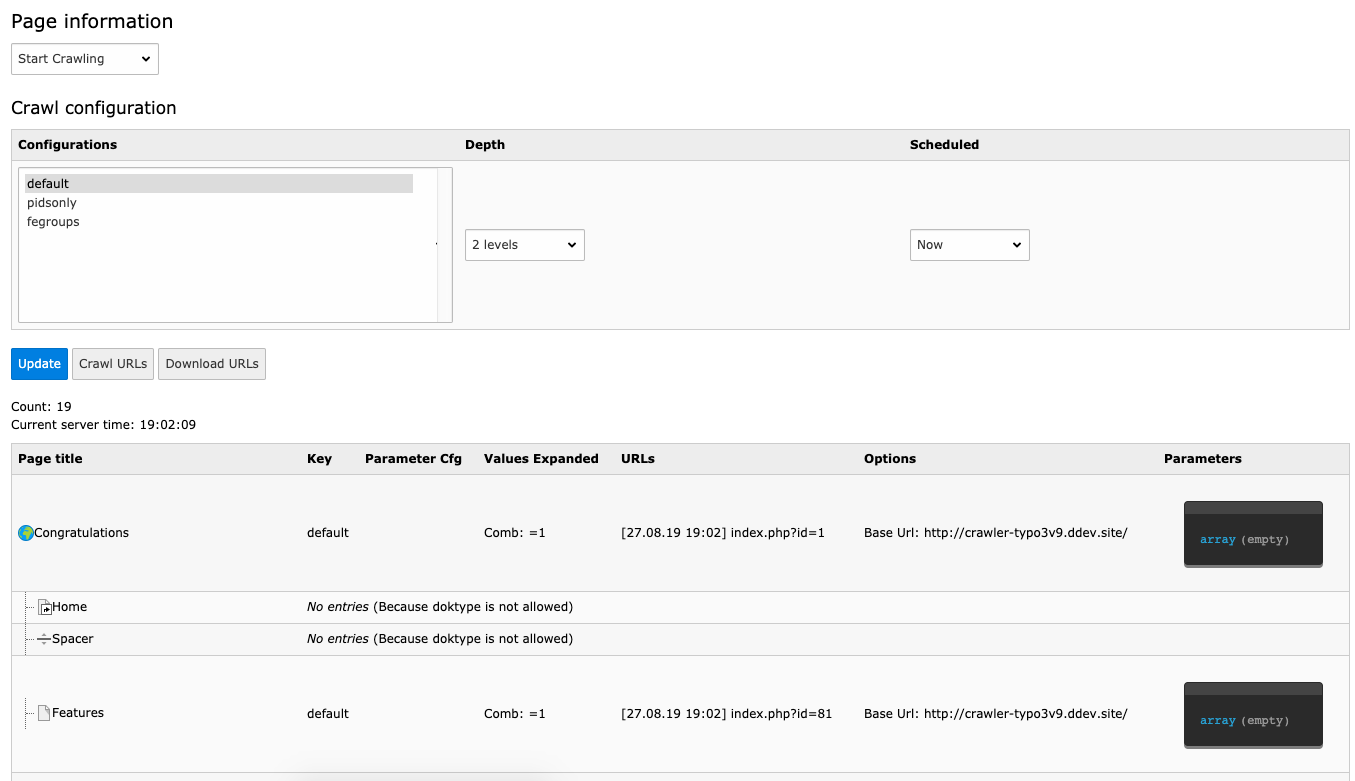1355x781 pixels.
Task: Click the Download URLs button
Action: pos(212,364)
